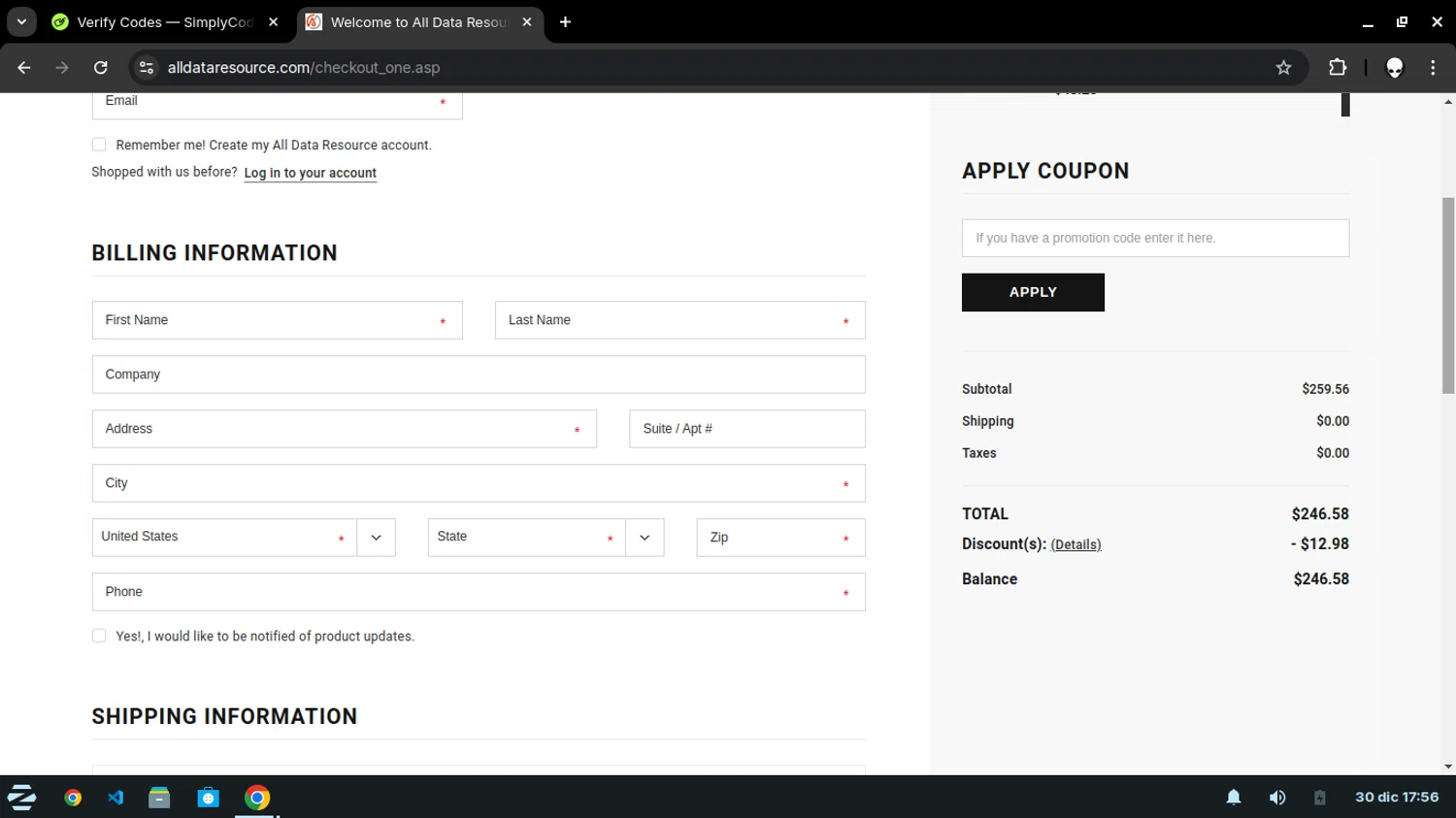Click the browser forward arrow

click(x=62, y=68)
